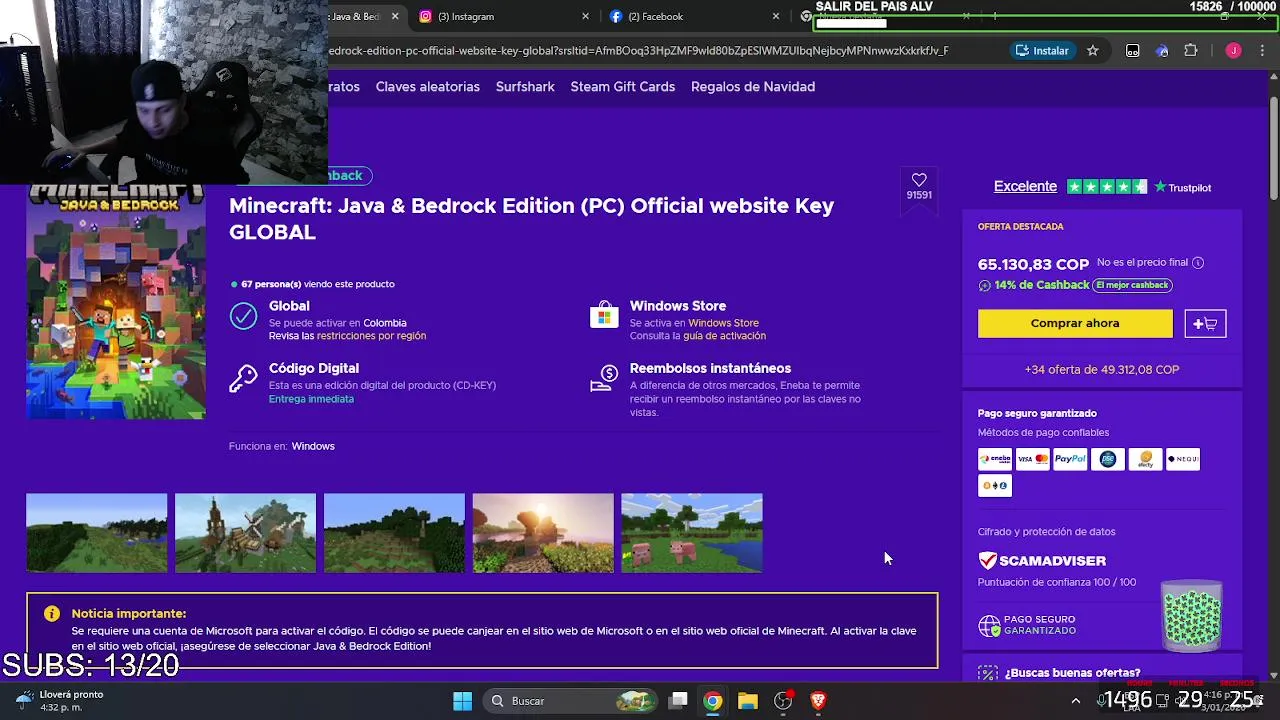
Task: Open the Task View taskbar icon
Action: tap(678, 701)
